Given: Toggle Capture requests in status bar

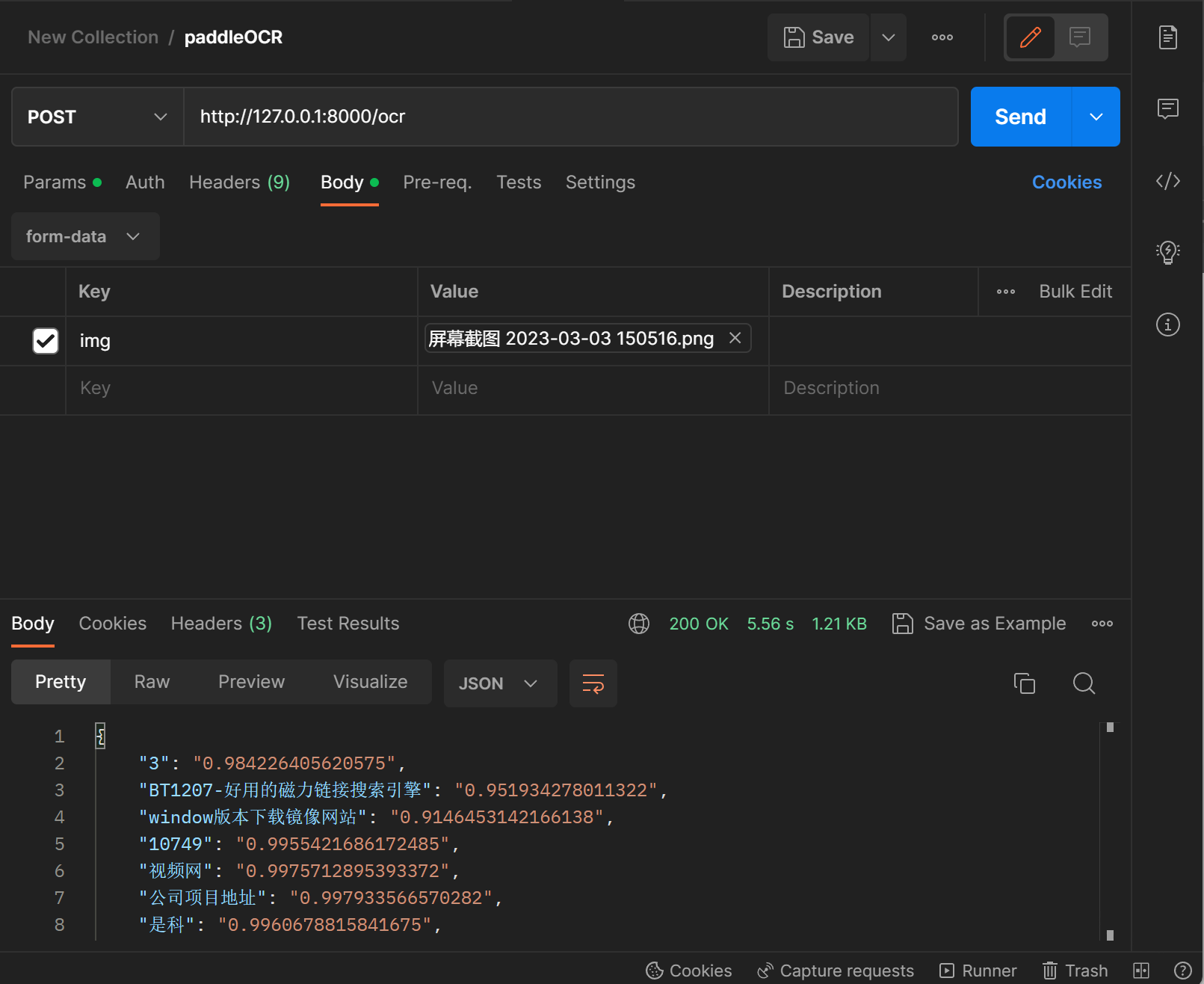Looking at the screenshot, I should 835,970.
